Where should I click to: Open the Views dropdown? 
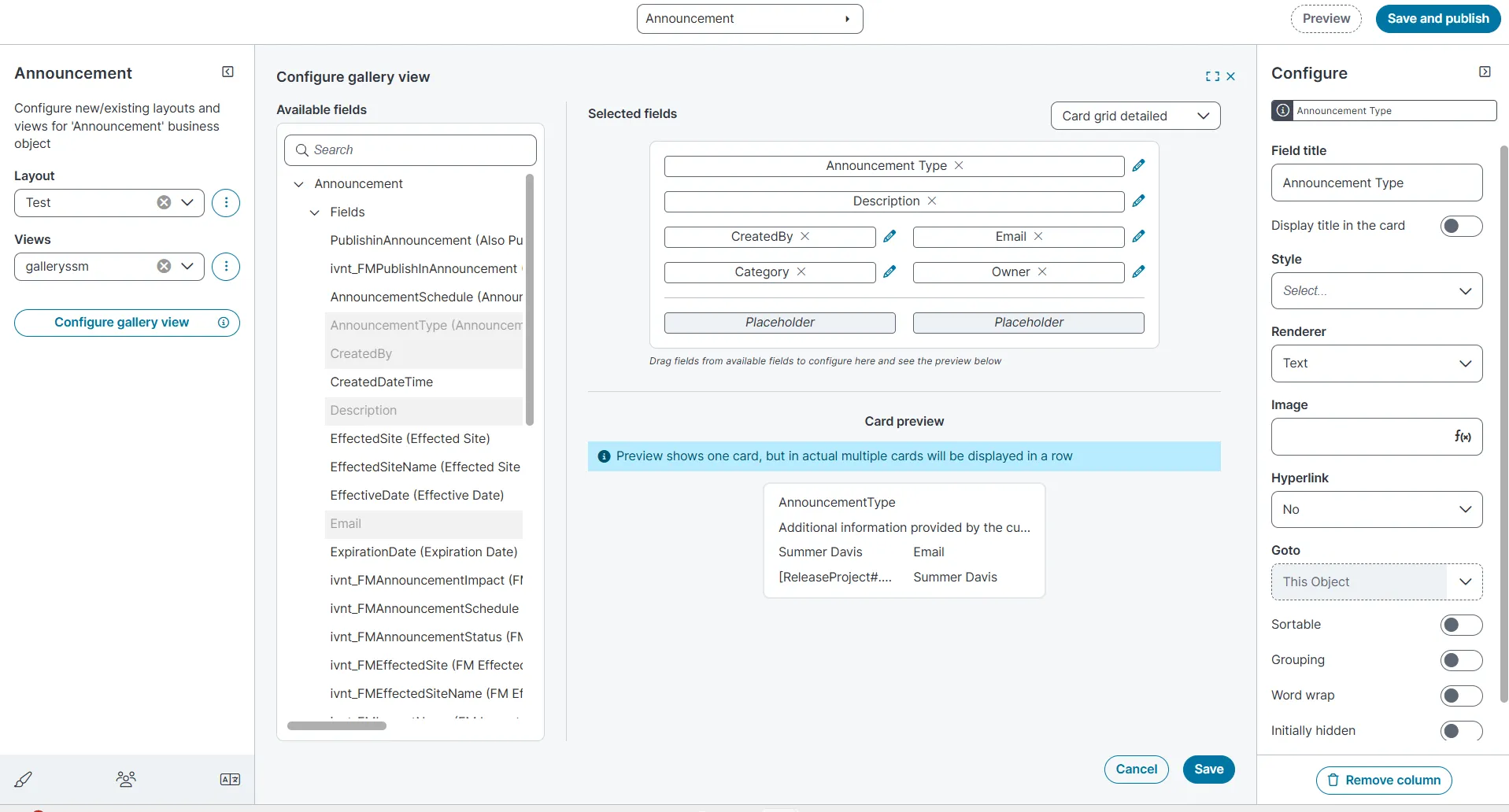coord(187,266)
